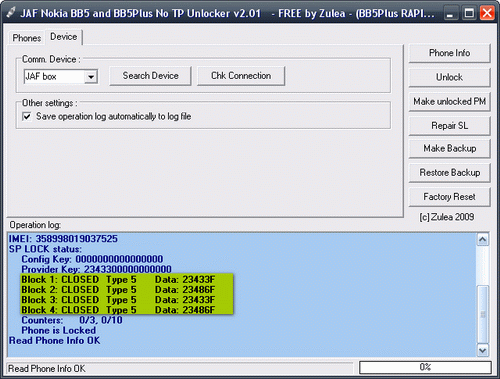Click the Search Device button
500x379 pixels.
tap(150, 76)
